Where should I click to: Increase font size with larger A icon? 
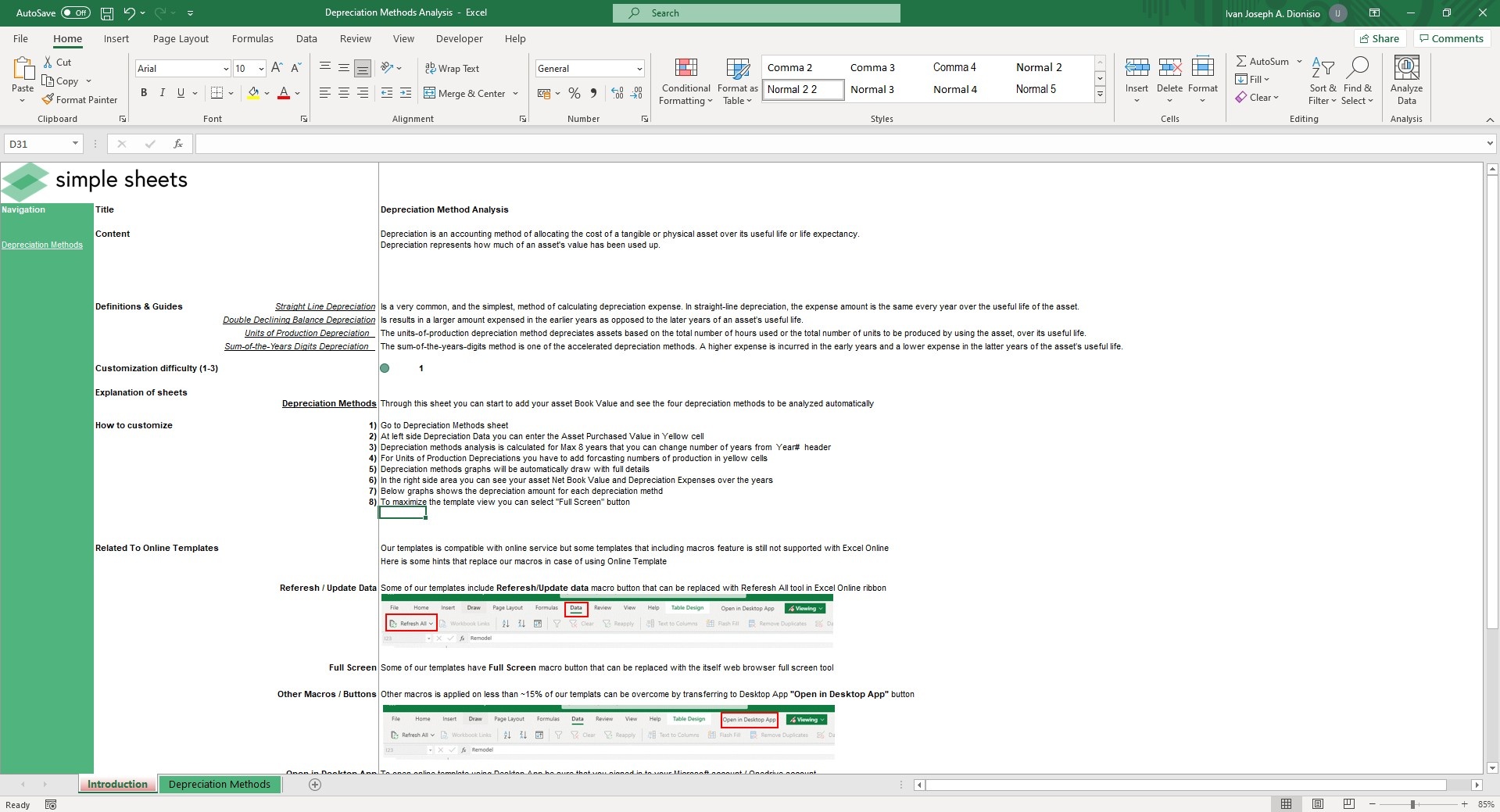(x=277, y=69)
